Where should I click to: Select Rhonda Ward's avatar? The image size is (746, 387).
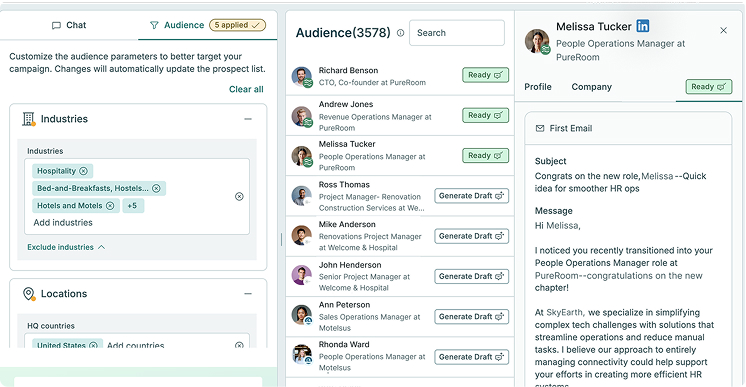point(302,355)
